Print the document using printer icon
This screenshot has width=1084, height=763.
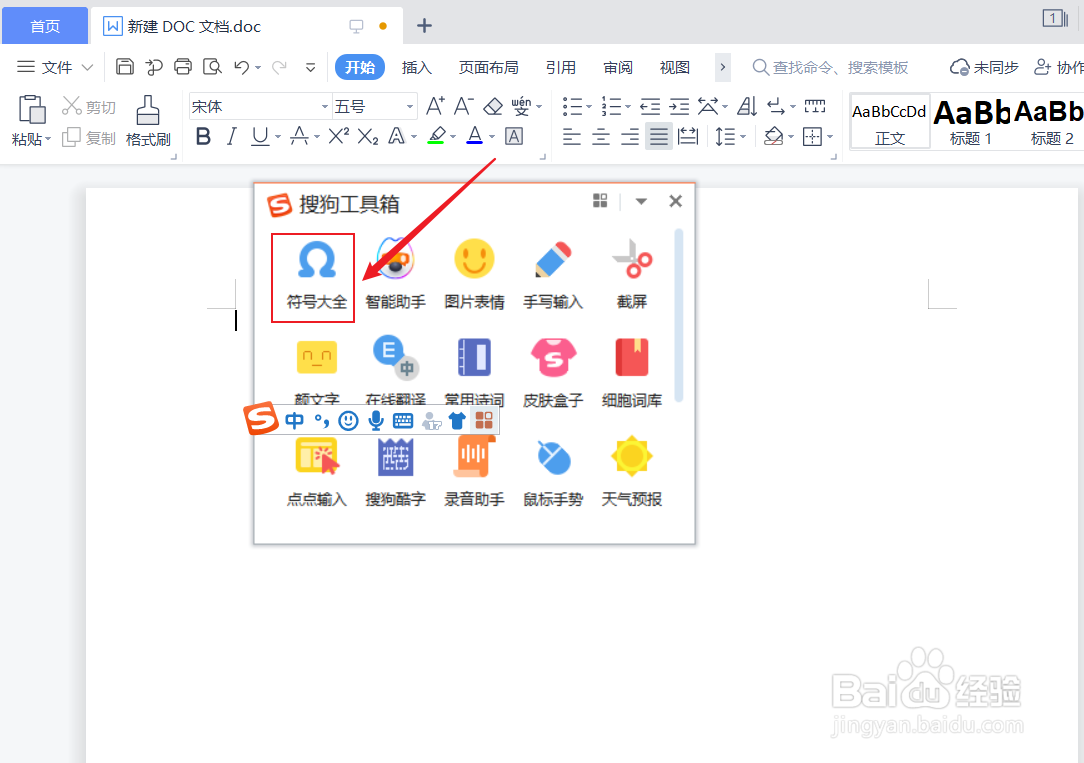183,66
